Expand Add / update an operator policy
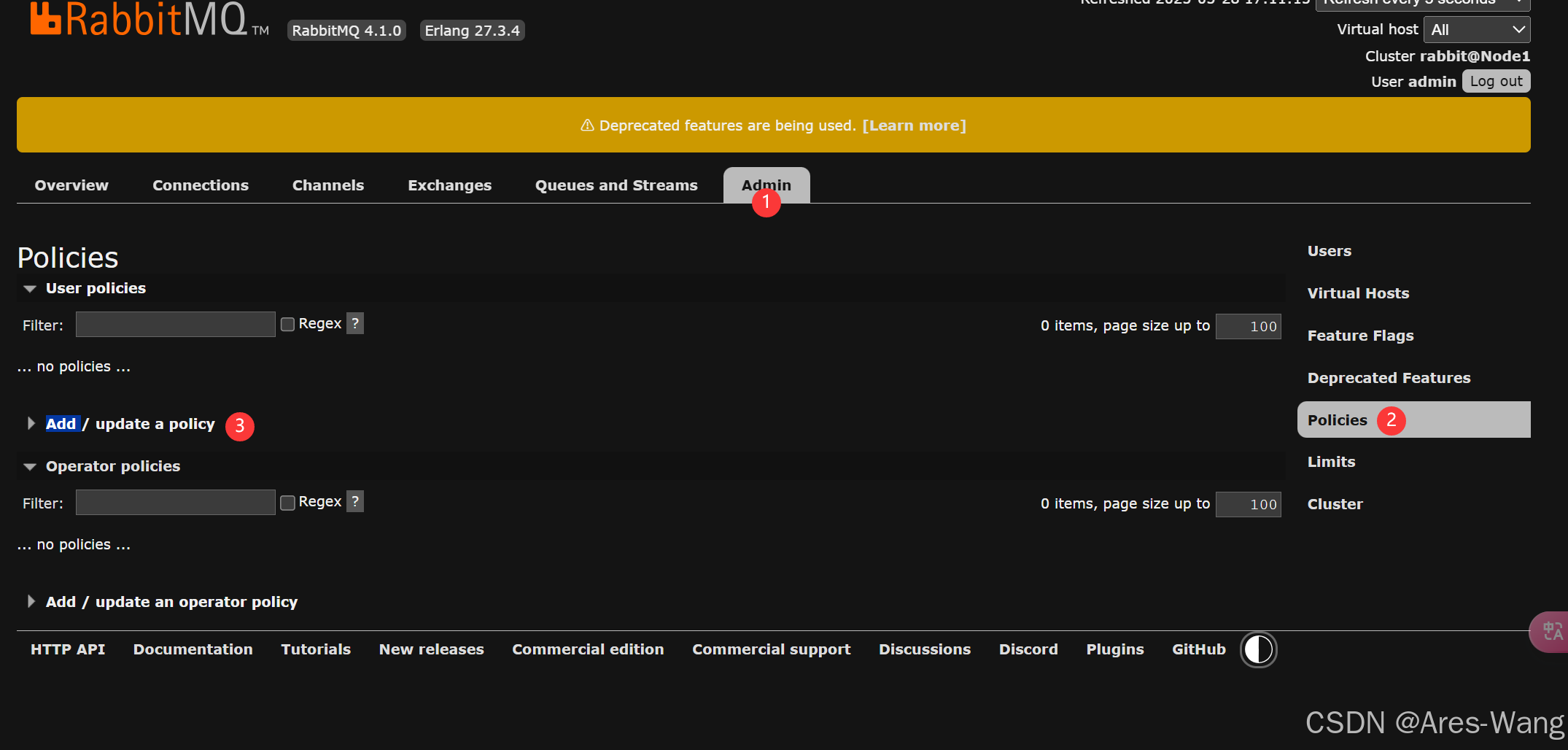1568x750 pixels. pos(162,602)
